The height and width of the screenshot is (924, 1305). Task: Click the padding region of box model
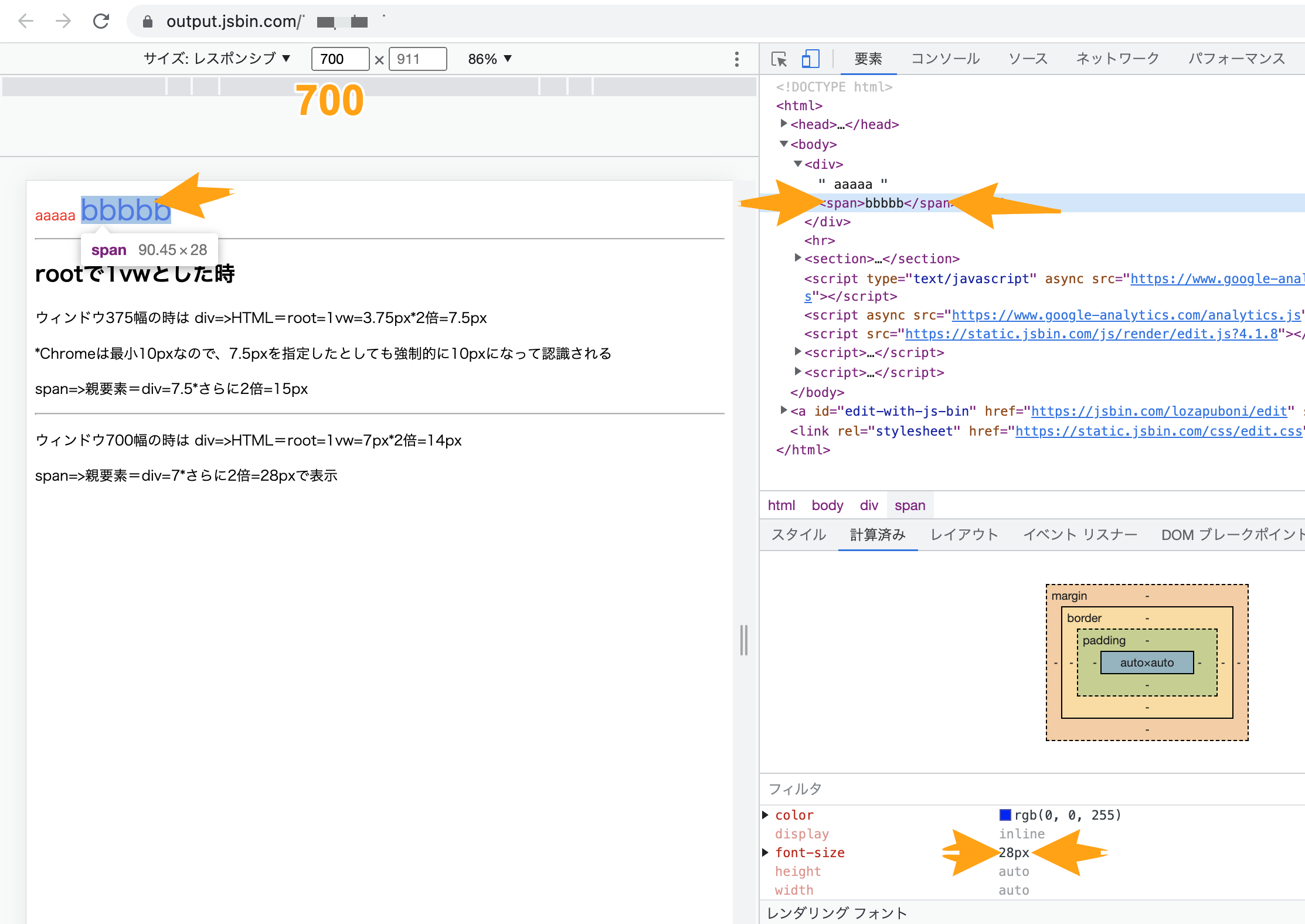click(x=1105, y=640)
